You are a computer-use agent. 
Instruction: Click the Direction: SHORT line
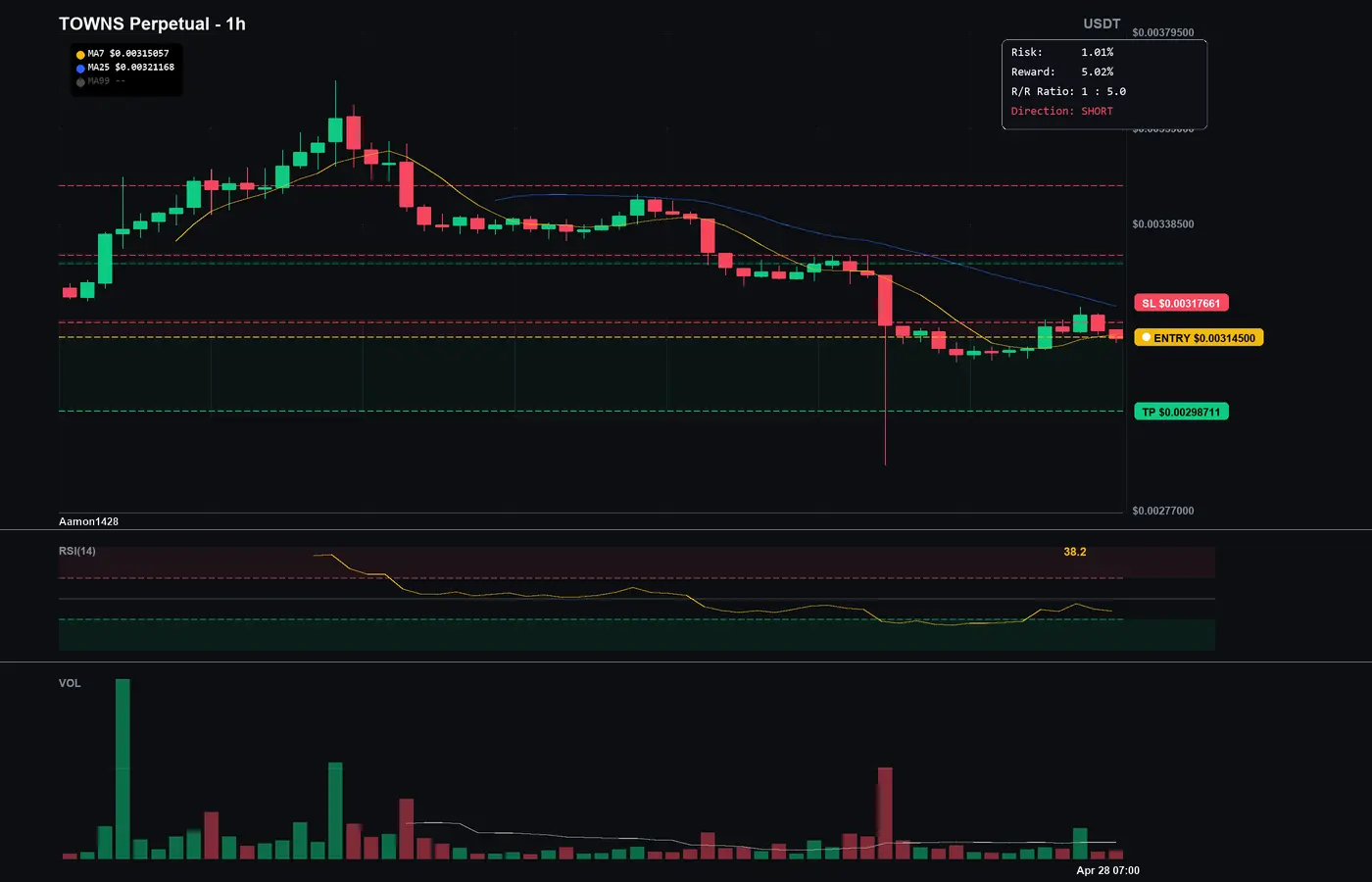(1062, 112)
